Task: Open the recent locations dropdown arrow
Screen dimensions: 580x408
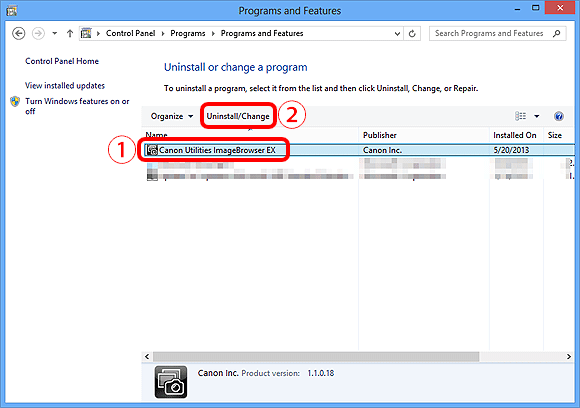Action: [x=54, y=33]
